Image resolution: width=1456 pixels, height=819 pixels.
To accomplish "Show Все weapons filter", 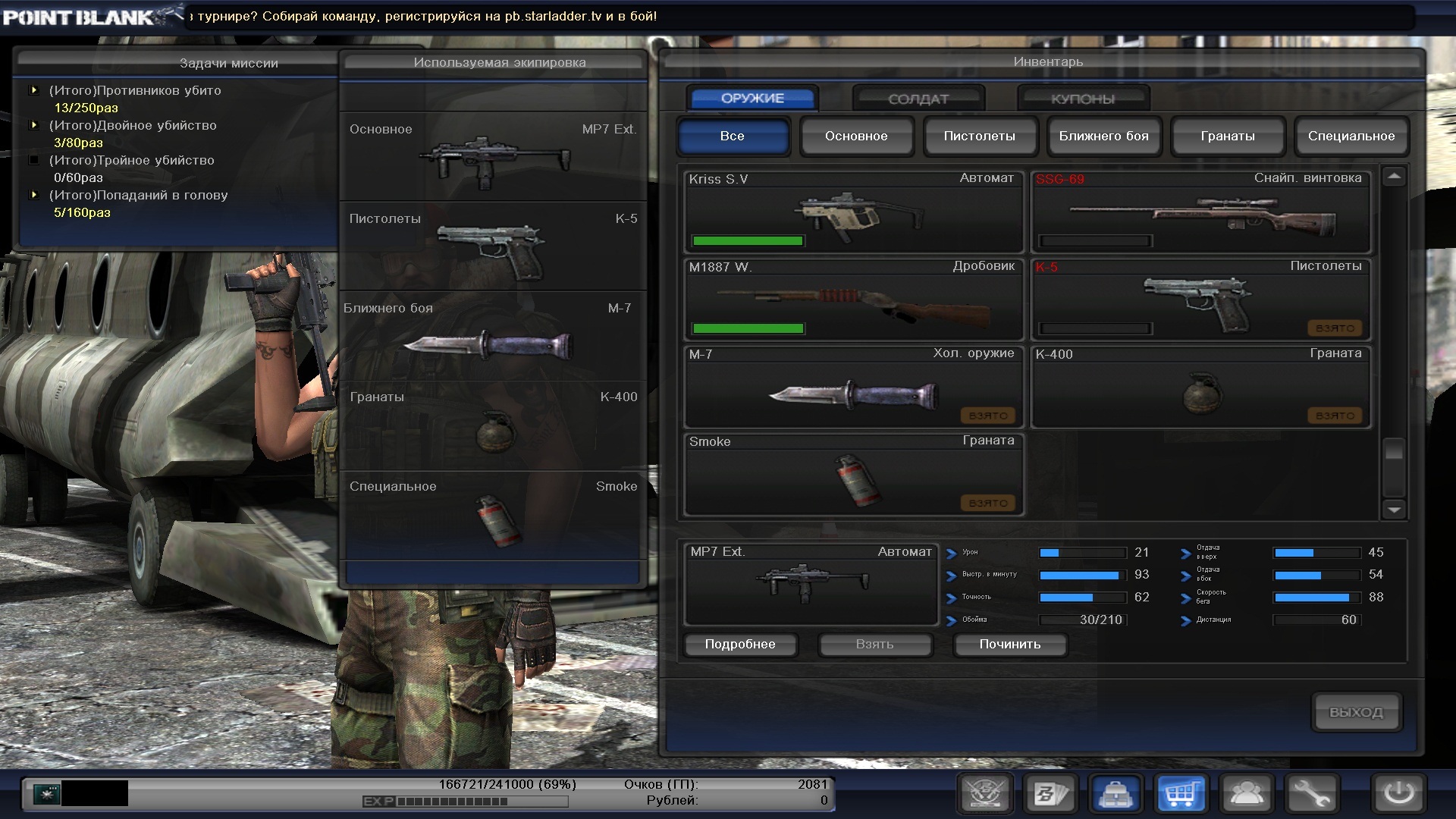I will pos(732,136).
